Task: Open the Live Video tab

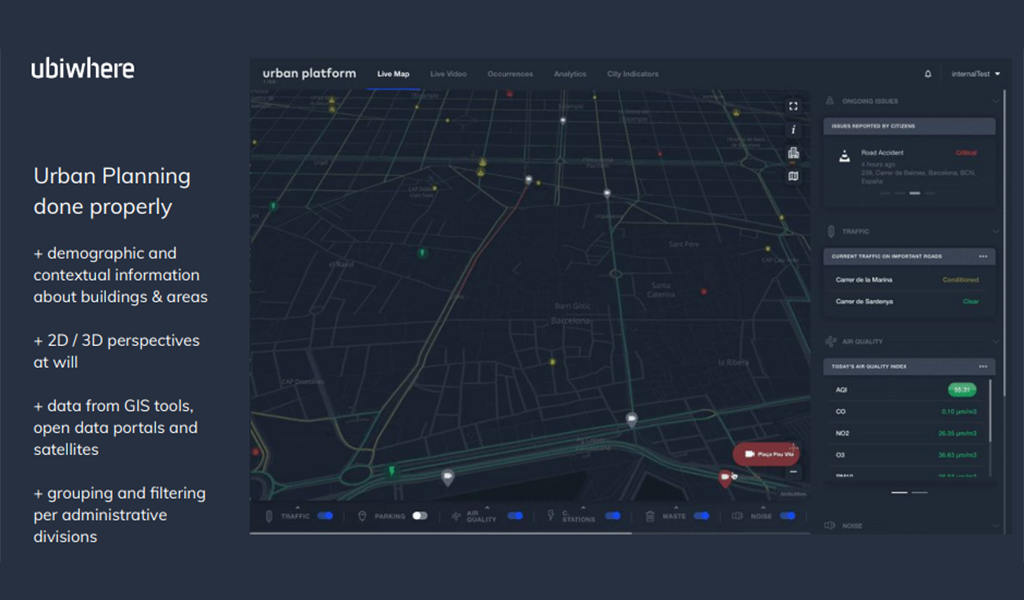Action: coord(448,74)
